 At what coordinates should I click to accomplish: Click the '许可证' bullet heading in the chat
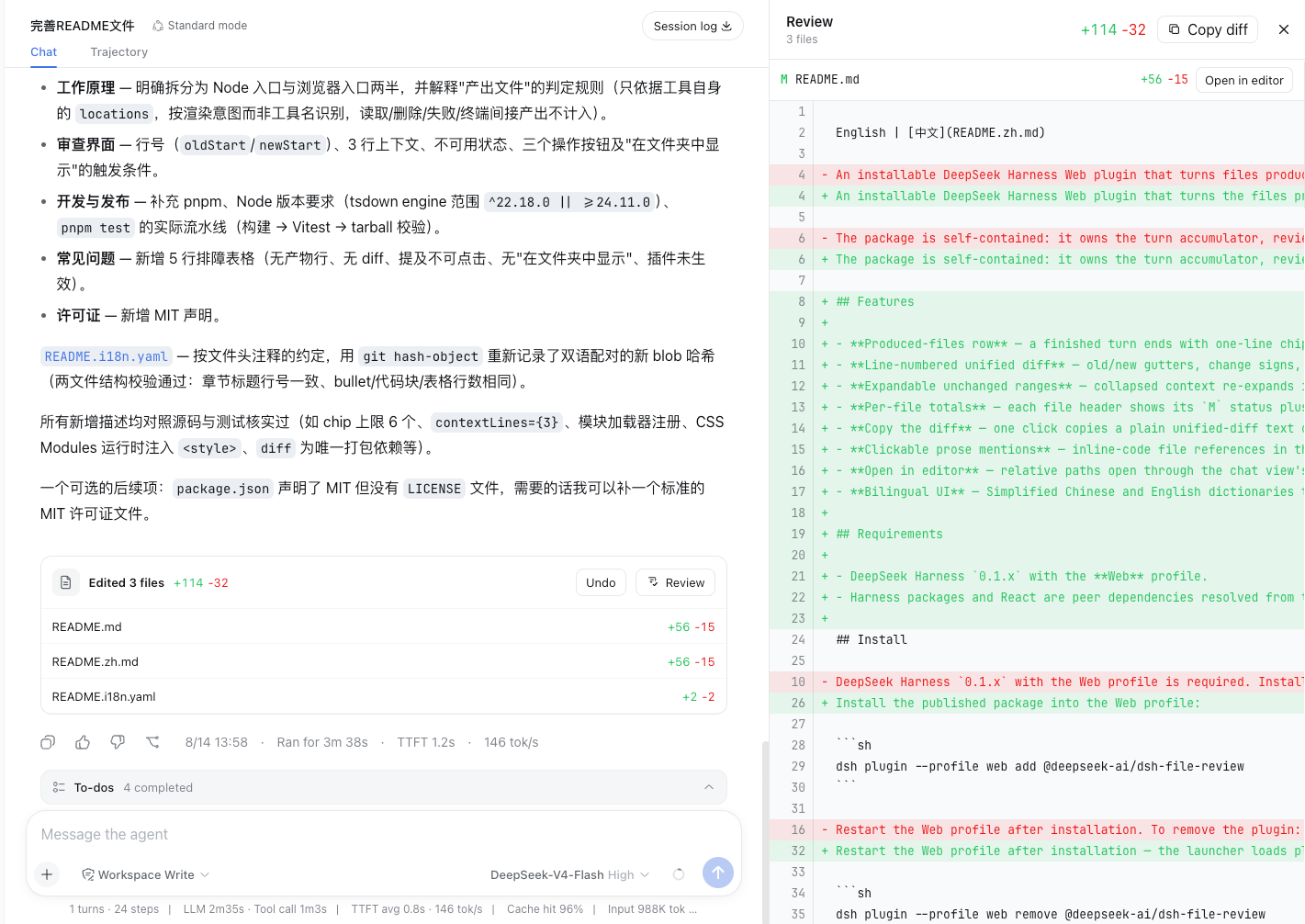[x=79, y=315]
